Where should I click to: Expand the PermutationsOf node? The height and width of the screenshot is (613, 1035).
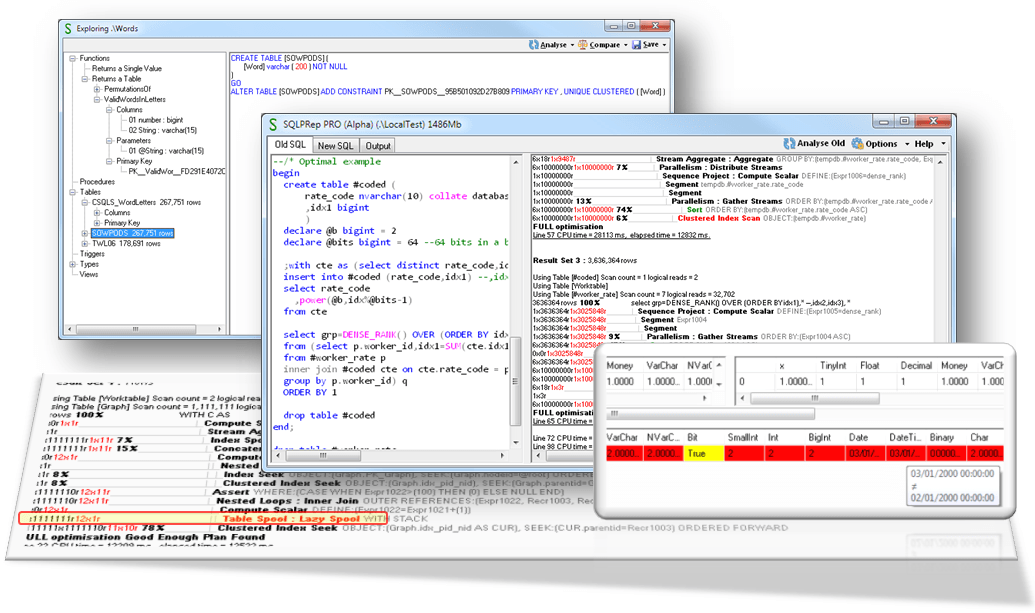tap(97, 89)
